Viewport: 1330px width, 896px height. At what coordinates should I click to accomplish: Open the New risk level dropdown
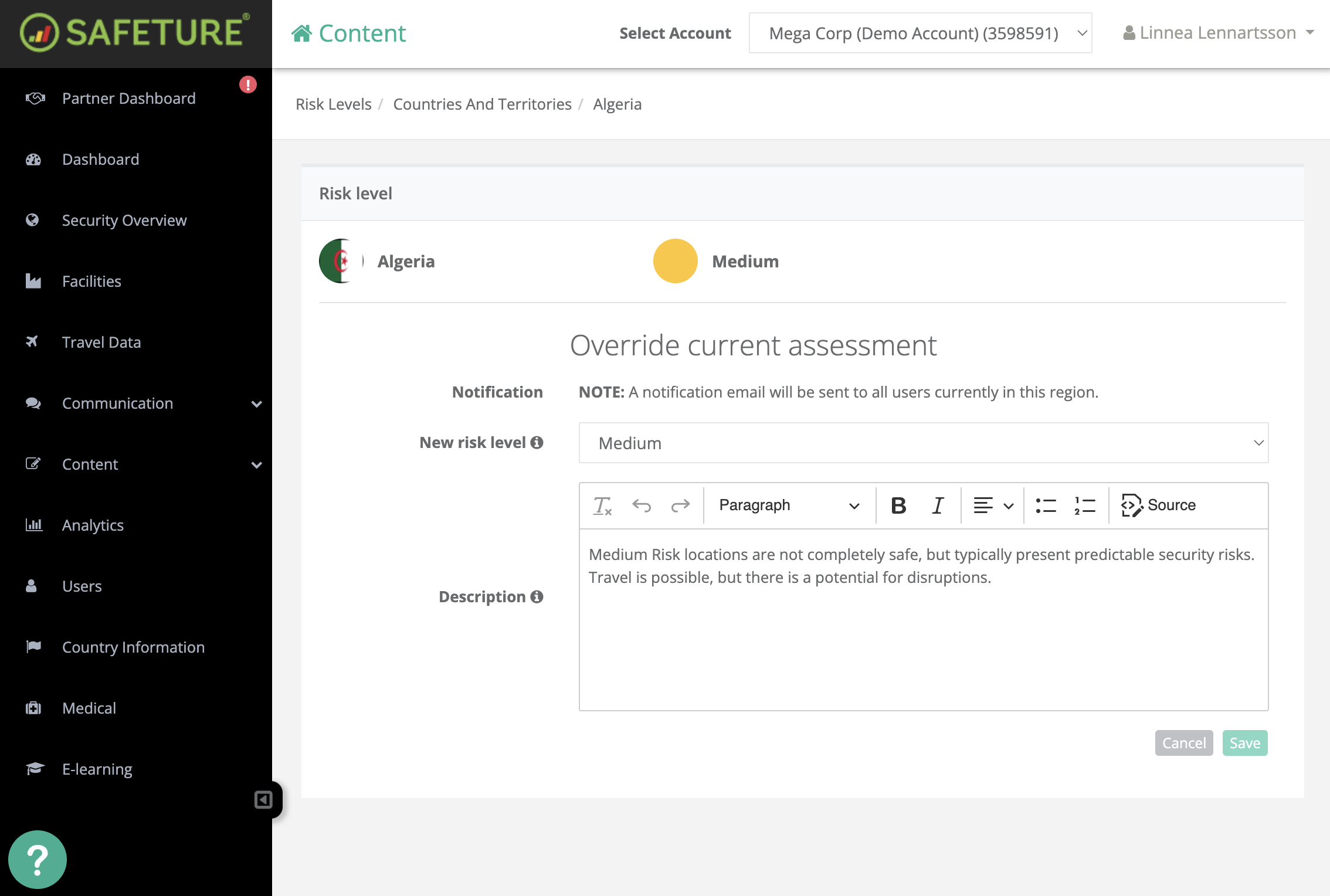[923, 443]
